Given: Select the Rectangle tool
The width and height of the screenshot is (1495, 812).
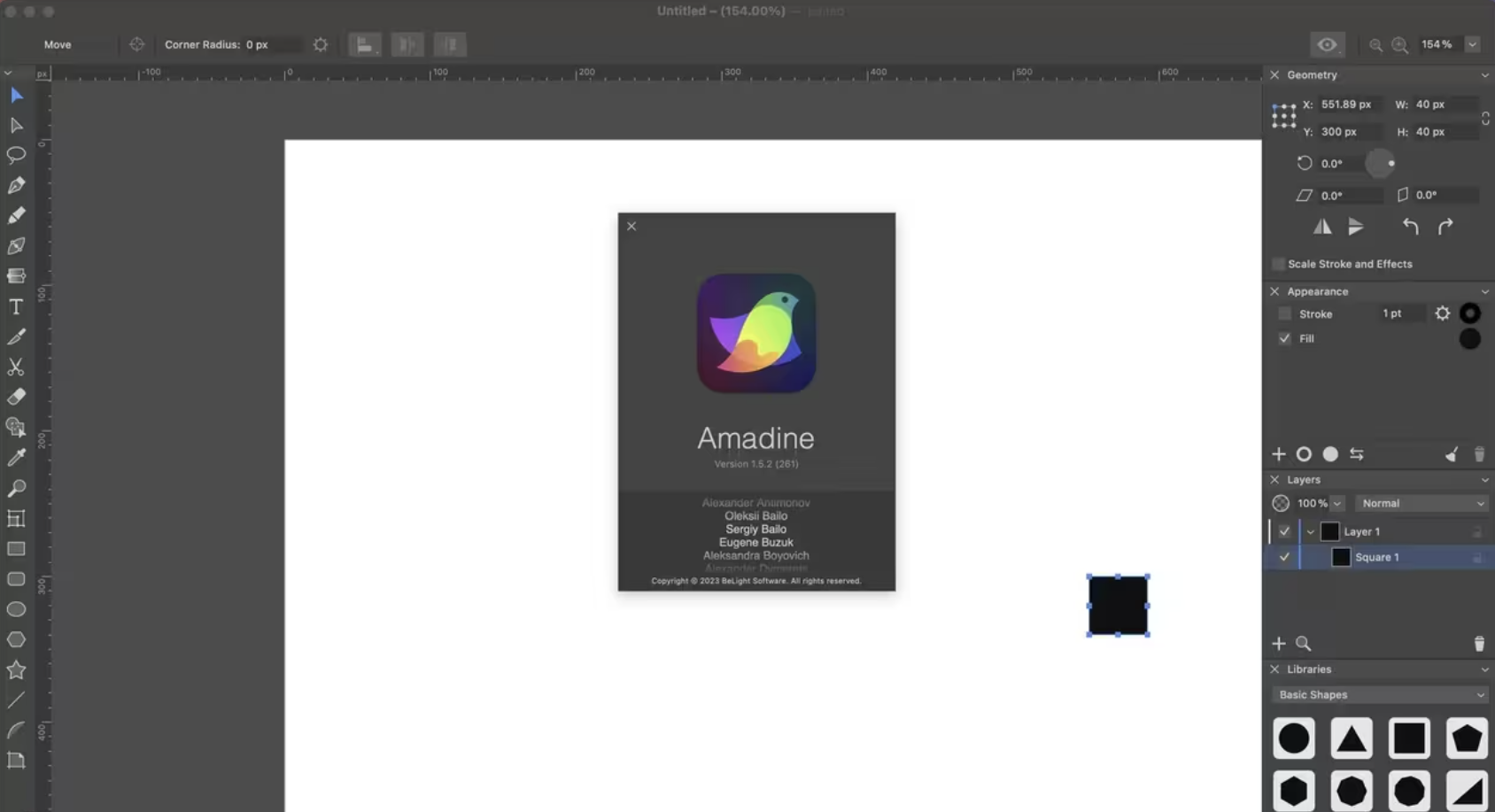Looking at the screenshot, I should [16, 549].
